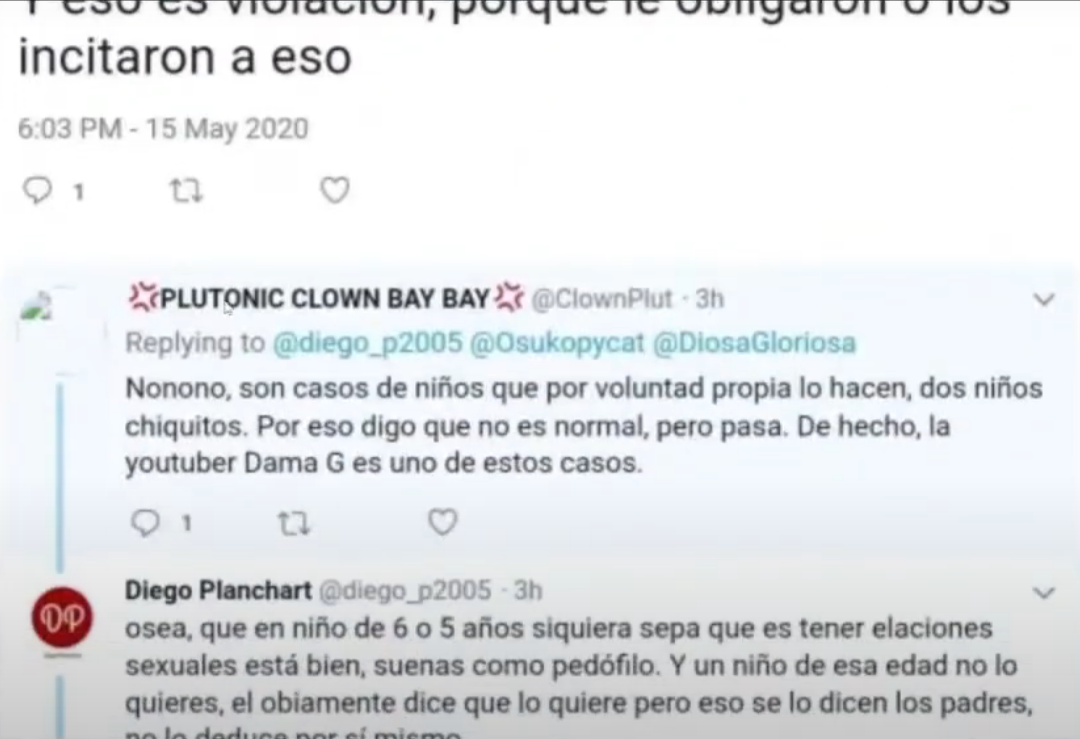Image resolution: width=1080 pixels, height=739 pixels.
Task: Open the @DiosaGloriosa mention
Action: [754, 343]
